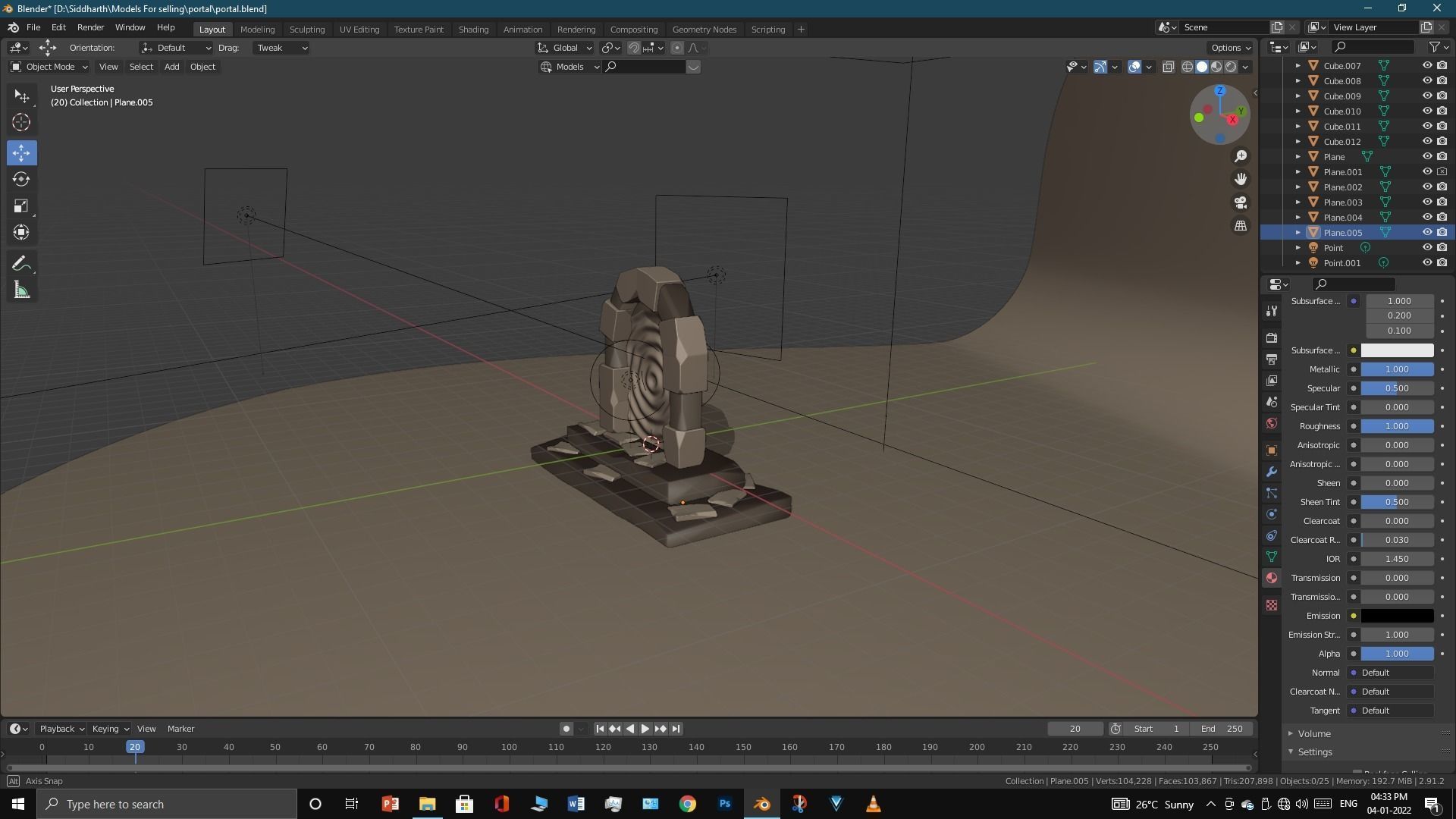
Task: Disable render camera for Plane.001
Action: pyautogui.click(x=1442, y=172)
